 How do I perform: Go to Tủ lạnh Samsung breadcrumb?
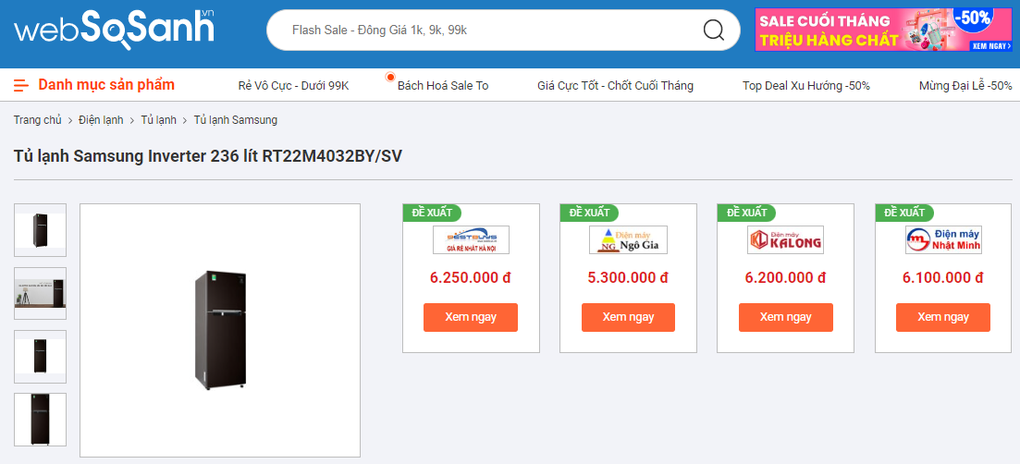pos(235,120)
